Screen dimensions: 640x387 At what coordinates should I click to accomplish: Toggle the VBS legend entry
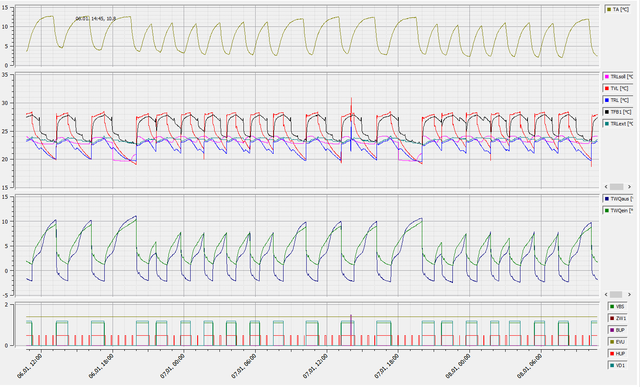(x=617, y=307)
